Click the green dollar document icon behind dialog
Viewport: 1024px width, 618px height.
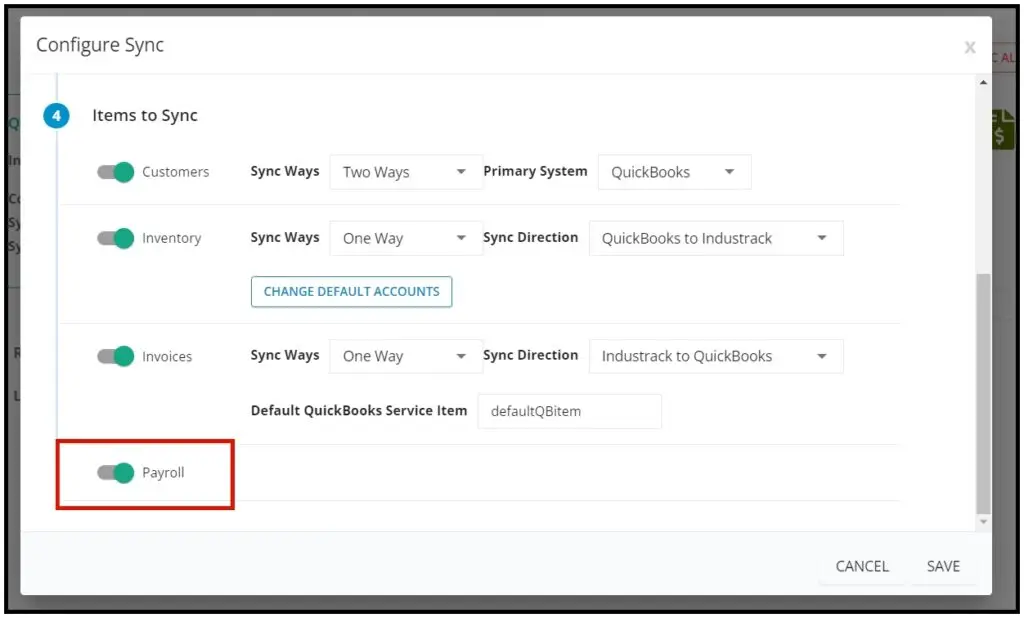point(1002,129)
